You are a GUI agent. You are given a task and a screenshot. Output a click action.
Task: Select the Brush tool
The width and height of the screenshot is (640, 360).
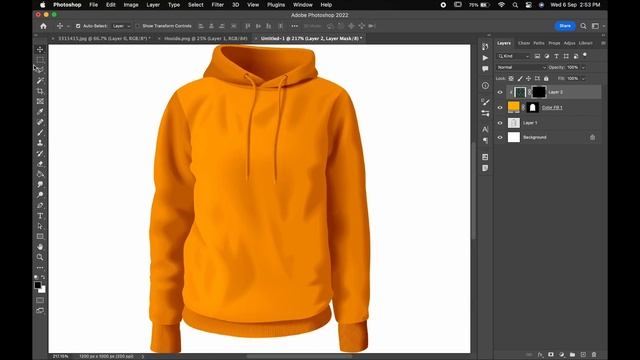(40, 133)
